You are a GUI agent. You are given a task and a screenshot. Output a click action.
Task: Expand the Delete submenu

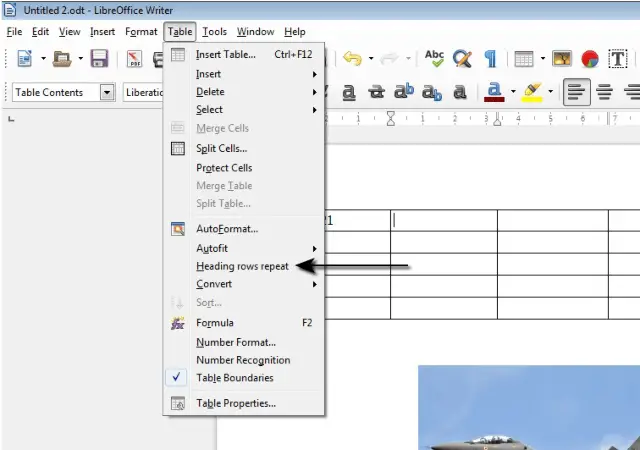[x=244, y=92]
